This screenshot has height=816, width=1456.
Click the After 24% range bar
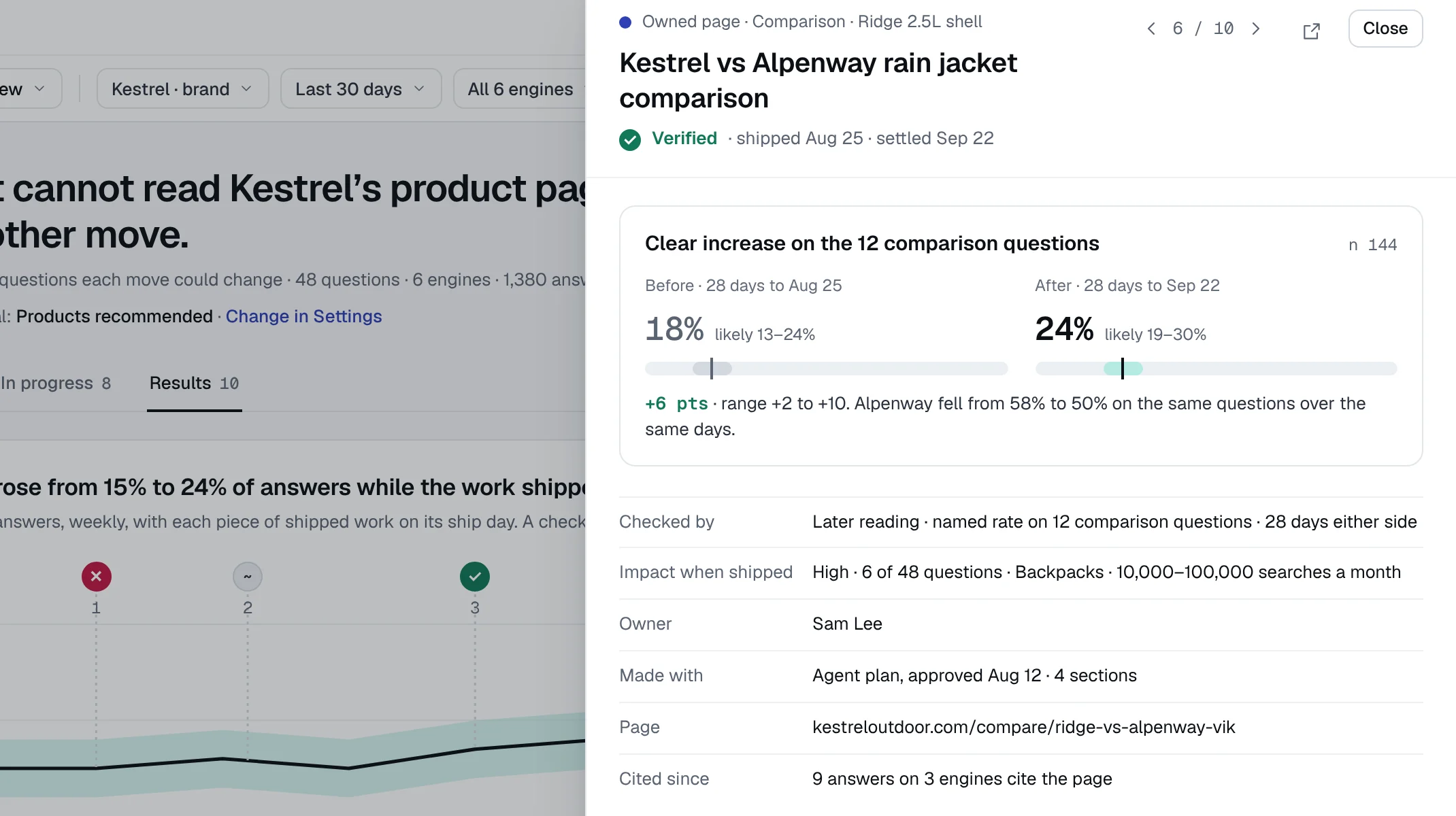[1216, 369]
